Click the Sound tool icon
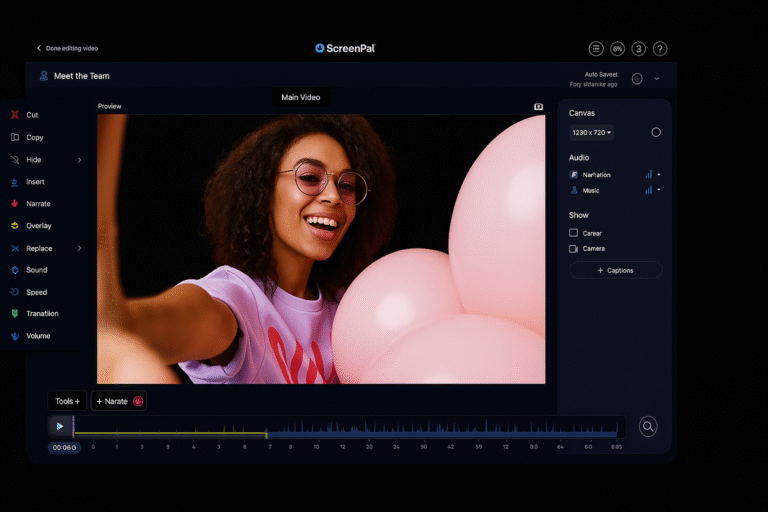Screen dimensions: 768x512 15,270
